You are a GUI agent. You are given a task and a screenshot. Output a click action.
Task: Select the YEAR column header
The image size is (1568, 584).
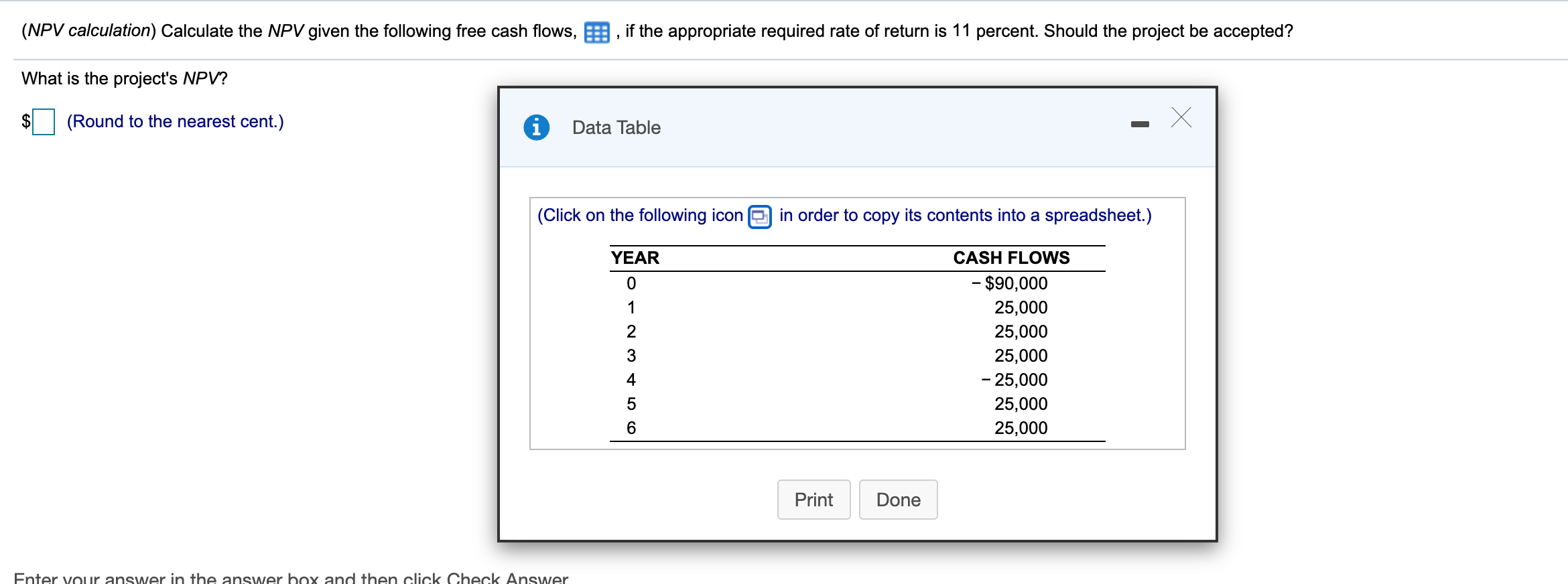633,257
